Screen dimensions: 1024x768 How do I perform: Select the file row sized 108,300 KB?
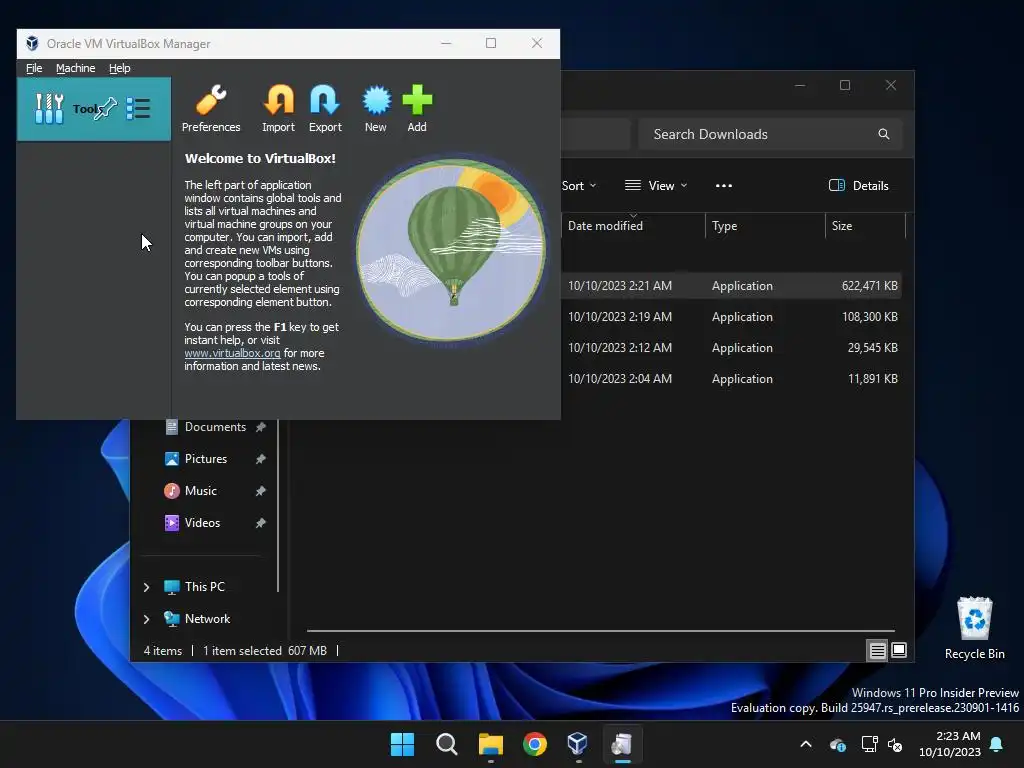tap(731, 317)
